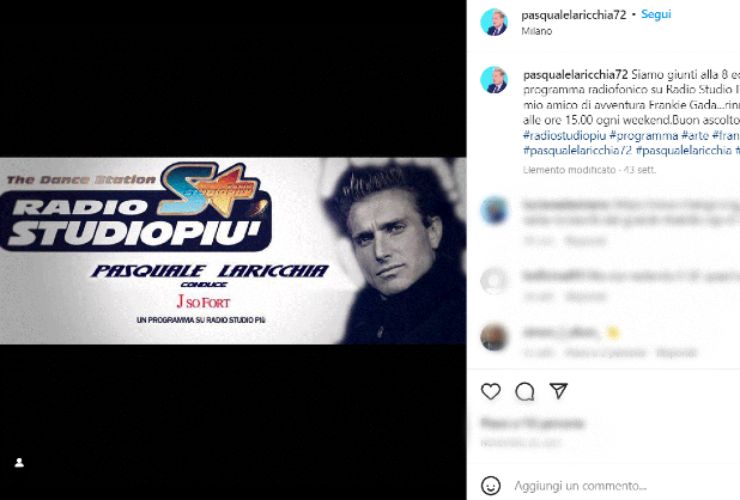Viewport: 740px width, 500px height.
Task: Open the emoji picker smiley icon
Action: [491, 485]
